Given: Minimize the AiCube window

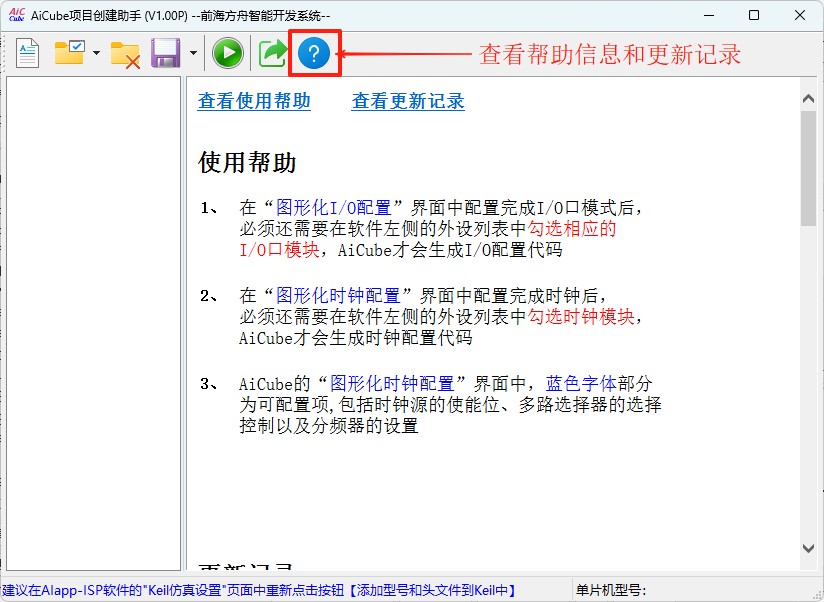Looking at the screenshot, I should click(709, 15).
